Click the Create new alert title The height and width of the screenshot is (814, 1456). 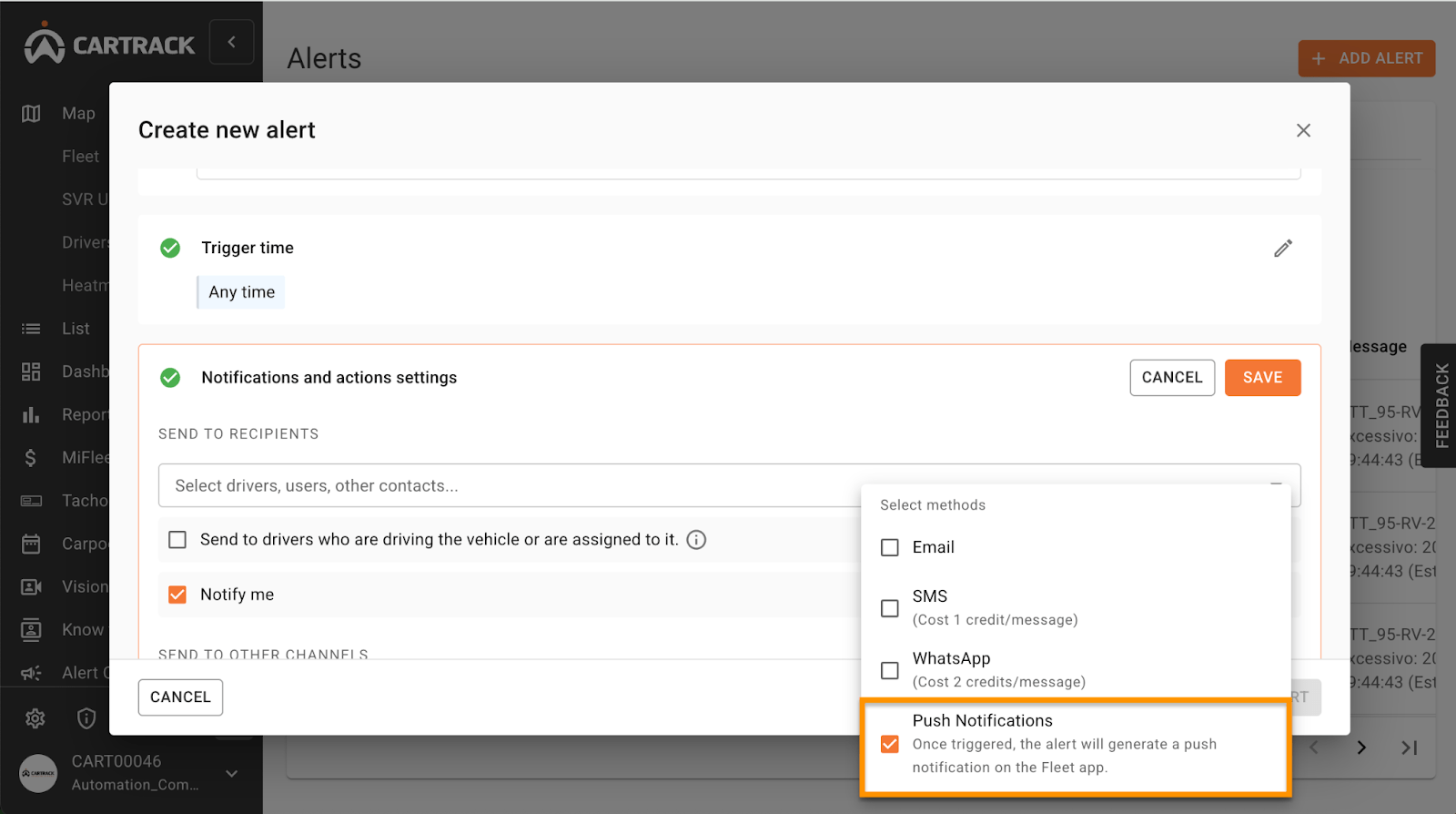point(227,130)
